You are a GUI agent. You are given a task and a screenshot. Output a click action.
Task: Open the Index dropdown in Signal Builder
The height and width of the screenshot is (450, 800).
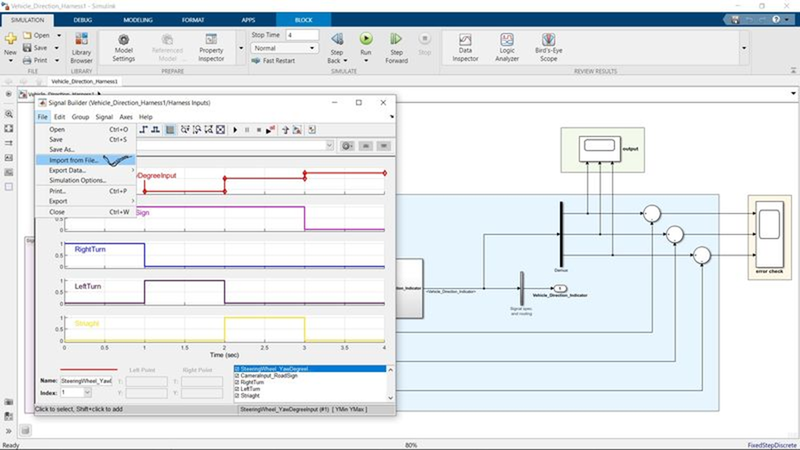87,392
